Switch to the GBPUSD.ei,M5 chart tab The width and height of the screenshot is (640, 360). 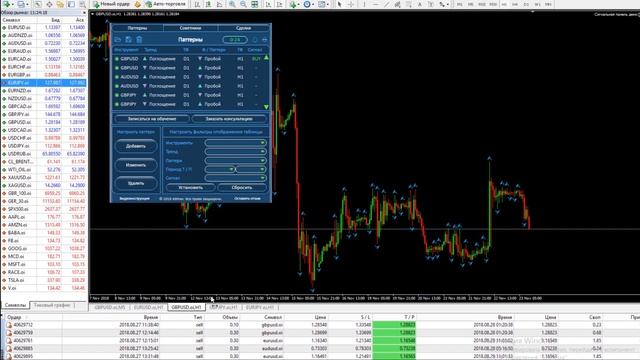(109, 307)
